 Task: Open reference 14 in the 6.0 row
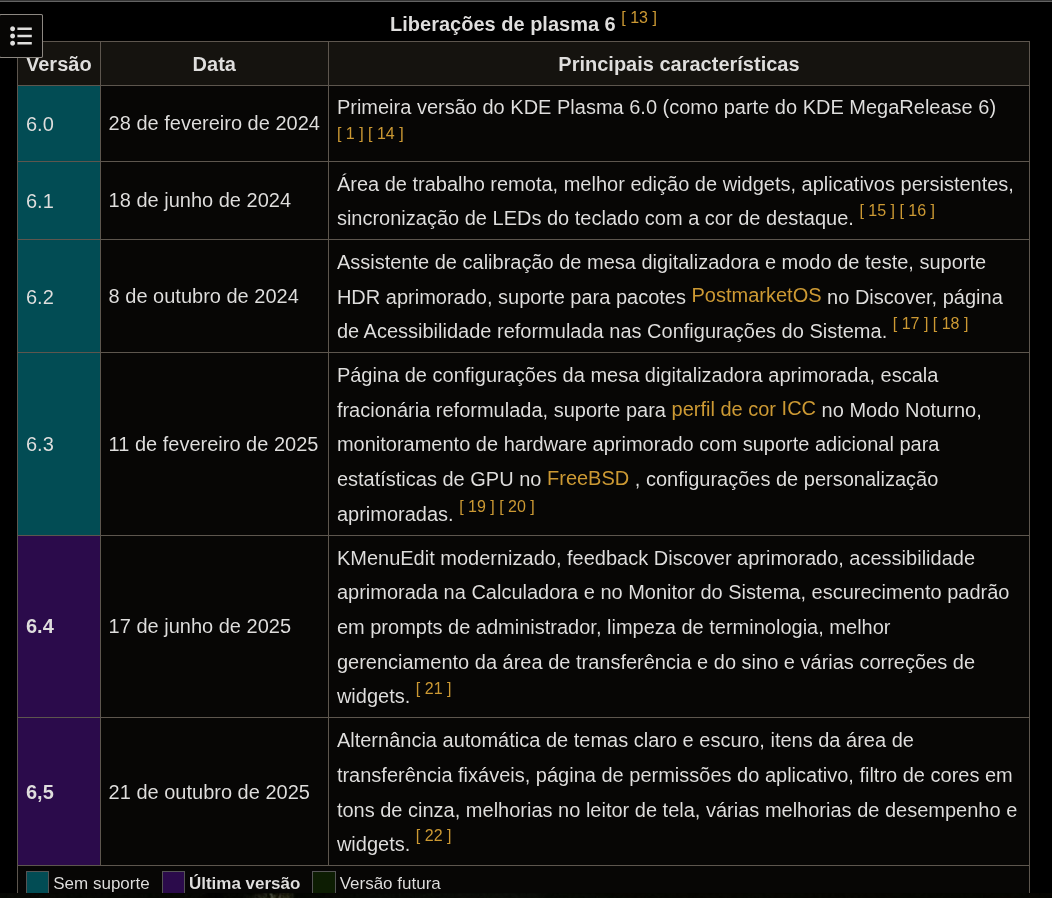(x=386, y=134)
